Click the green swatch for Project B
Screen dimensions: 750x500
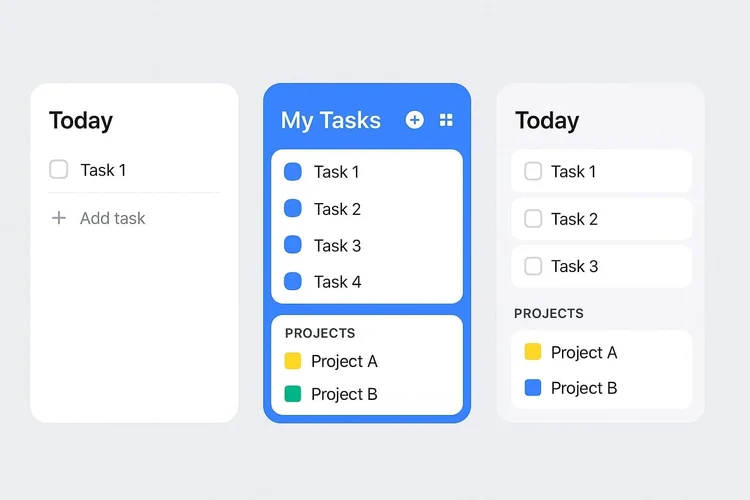[293, 394]
